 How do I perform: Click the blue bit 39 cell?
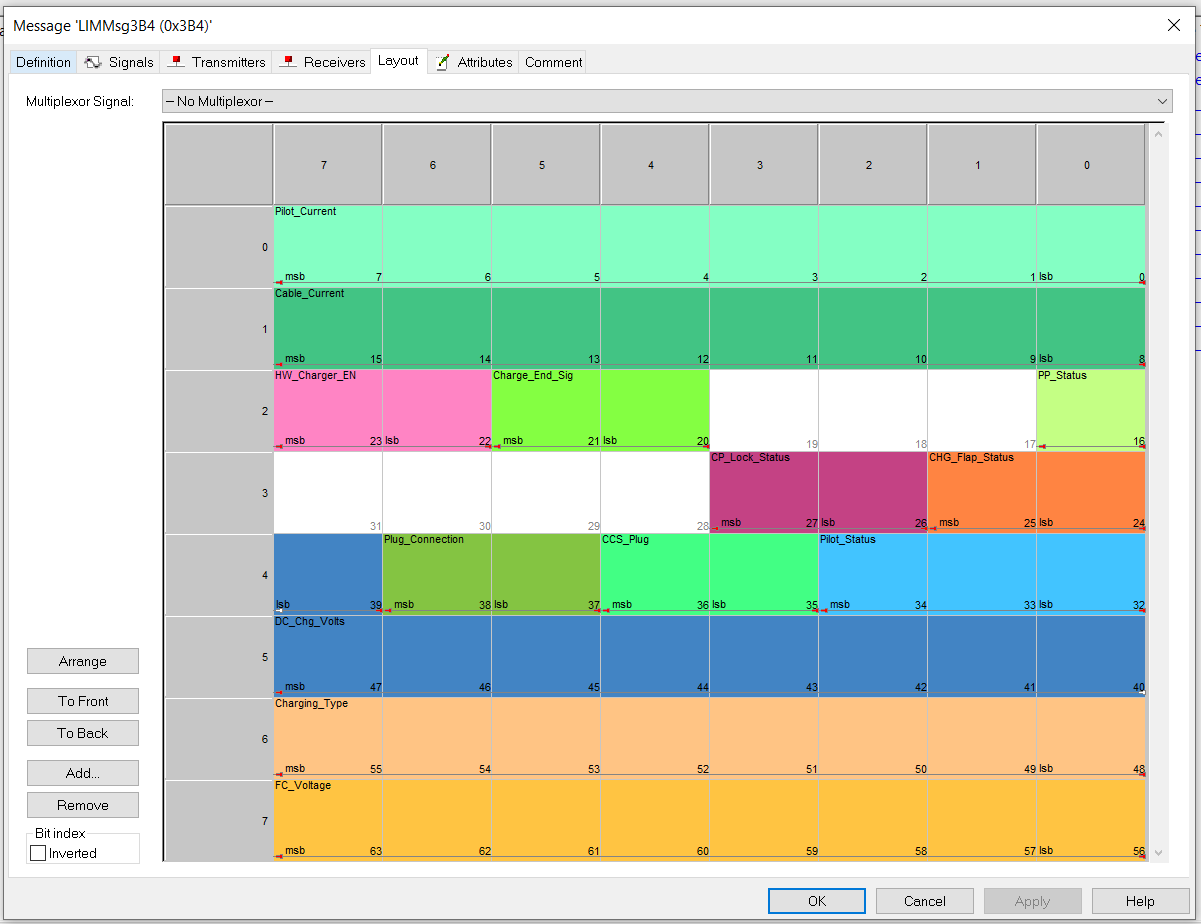point(328,574)
